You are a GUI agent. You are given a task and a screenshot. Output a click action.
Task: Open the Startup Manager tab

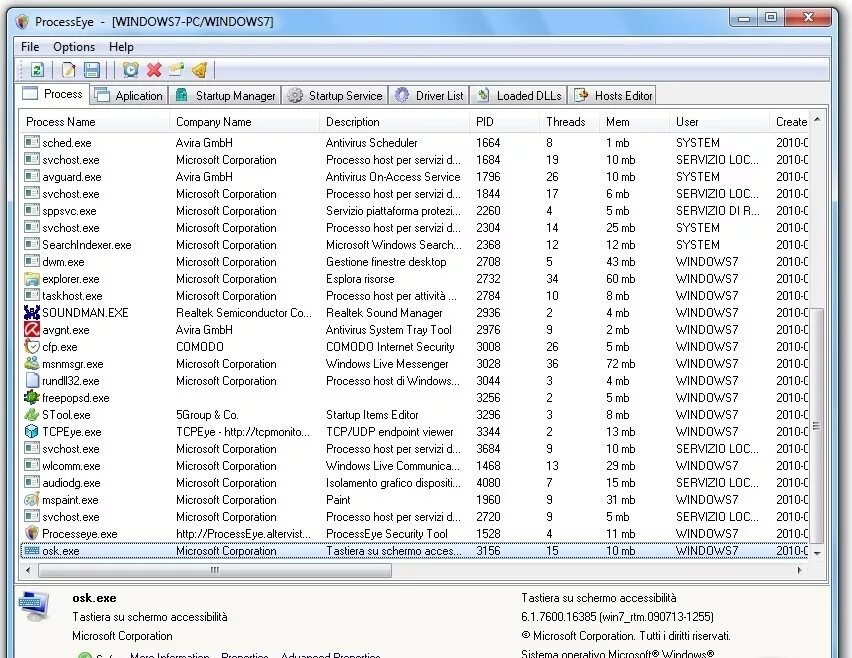pos(224,96)
